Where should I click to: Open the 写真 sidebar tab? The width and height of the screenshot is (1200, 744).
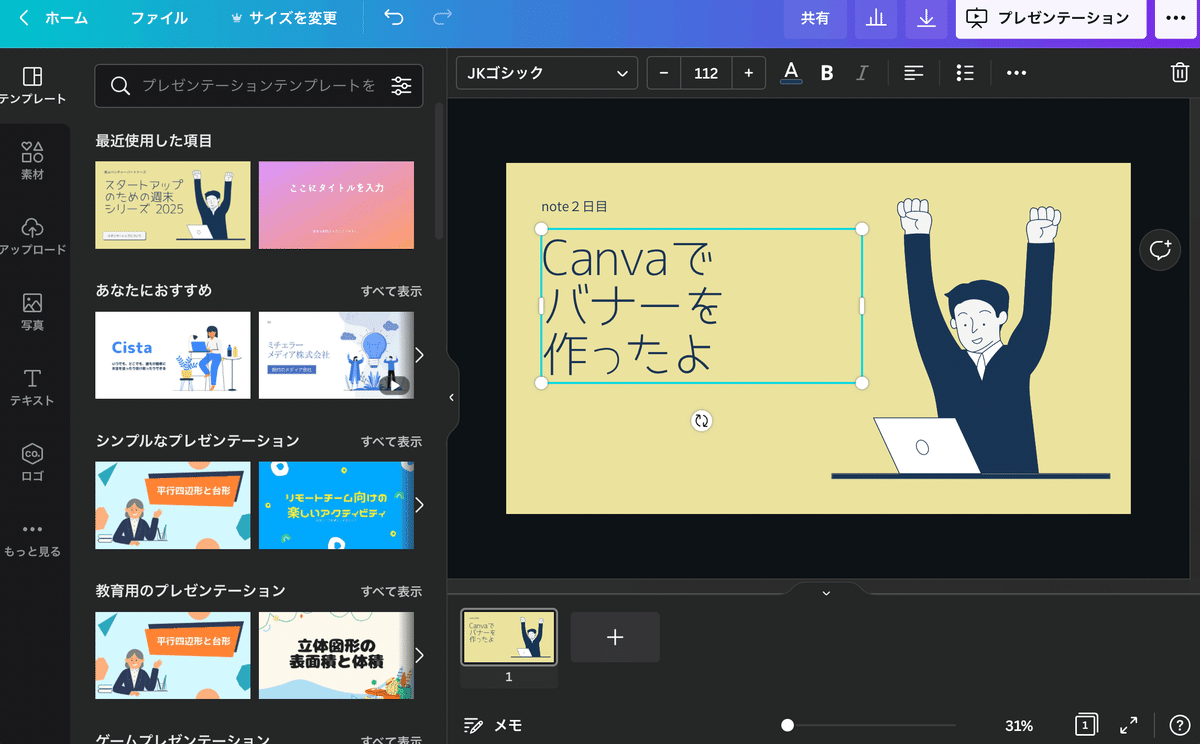pyautogui.click(x=32, y=311)
